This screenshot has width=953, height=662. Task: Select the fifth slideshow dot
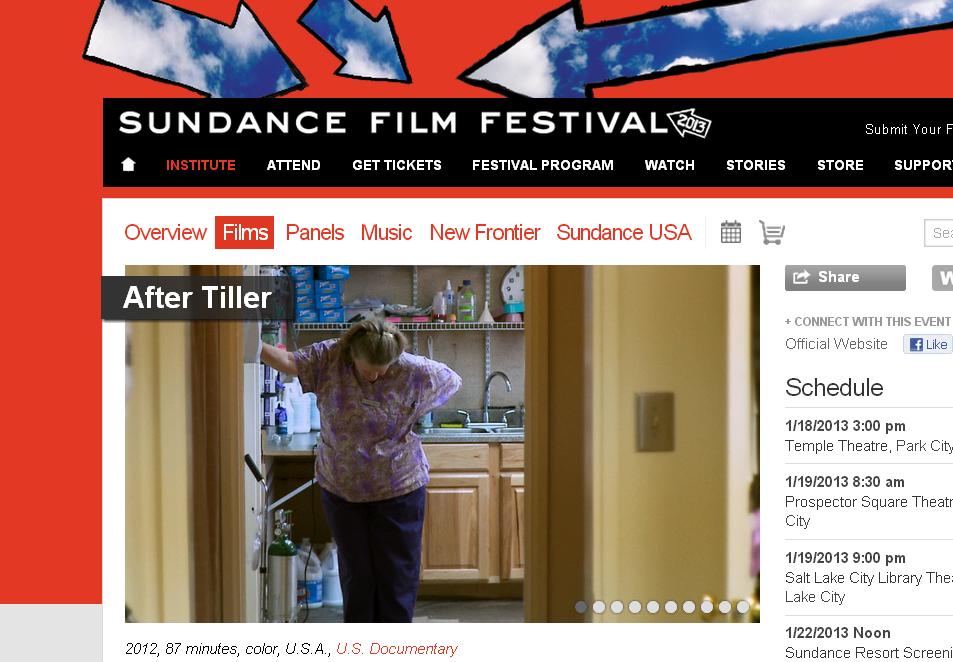tap(653, 607)
